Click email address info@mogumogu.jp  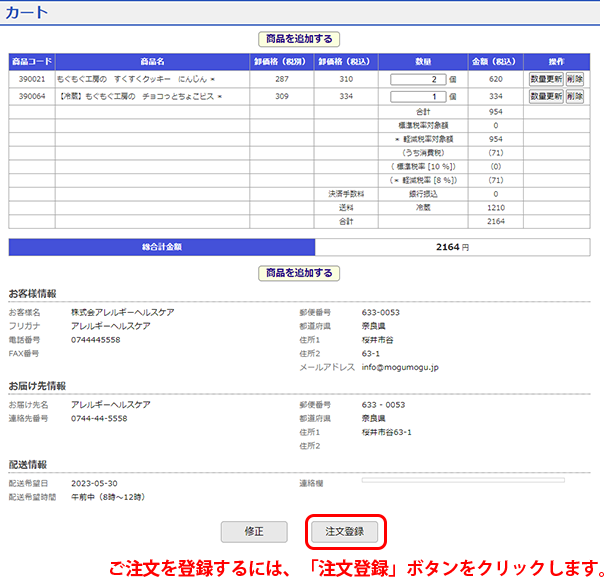tap(399, 367)
